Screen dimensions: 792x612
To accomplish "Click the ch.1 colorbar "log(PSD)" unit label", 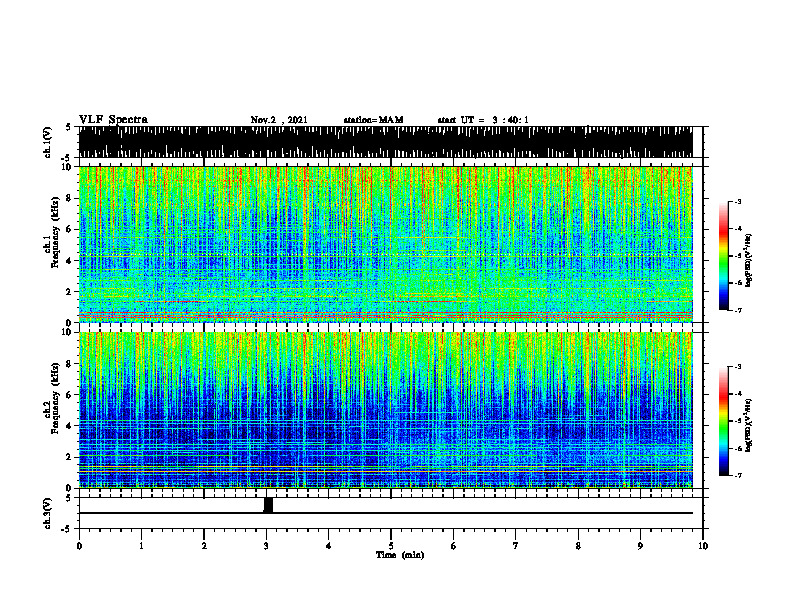I will pyautogui.click(x=749, y=261).
